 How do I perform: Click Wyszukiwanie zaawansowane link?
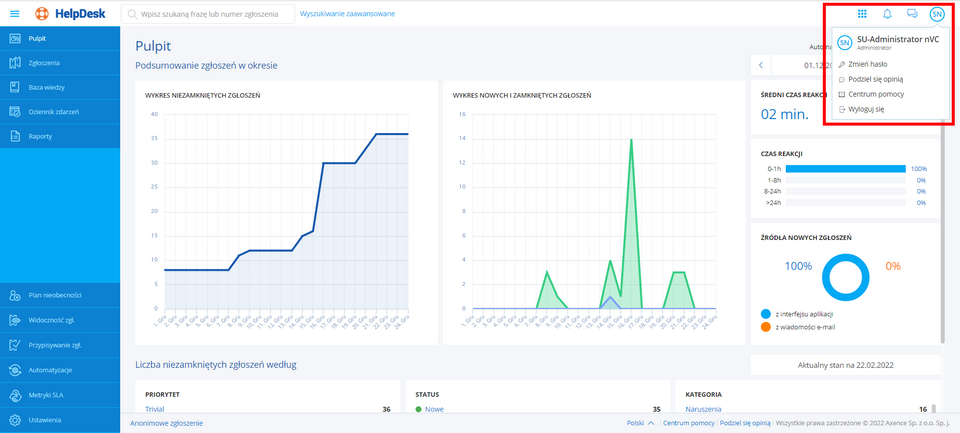347,14
